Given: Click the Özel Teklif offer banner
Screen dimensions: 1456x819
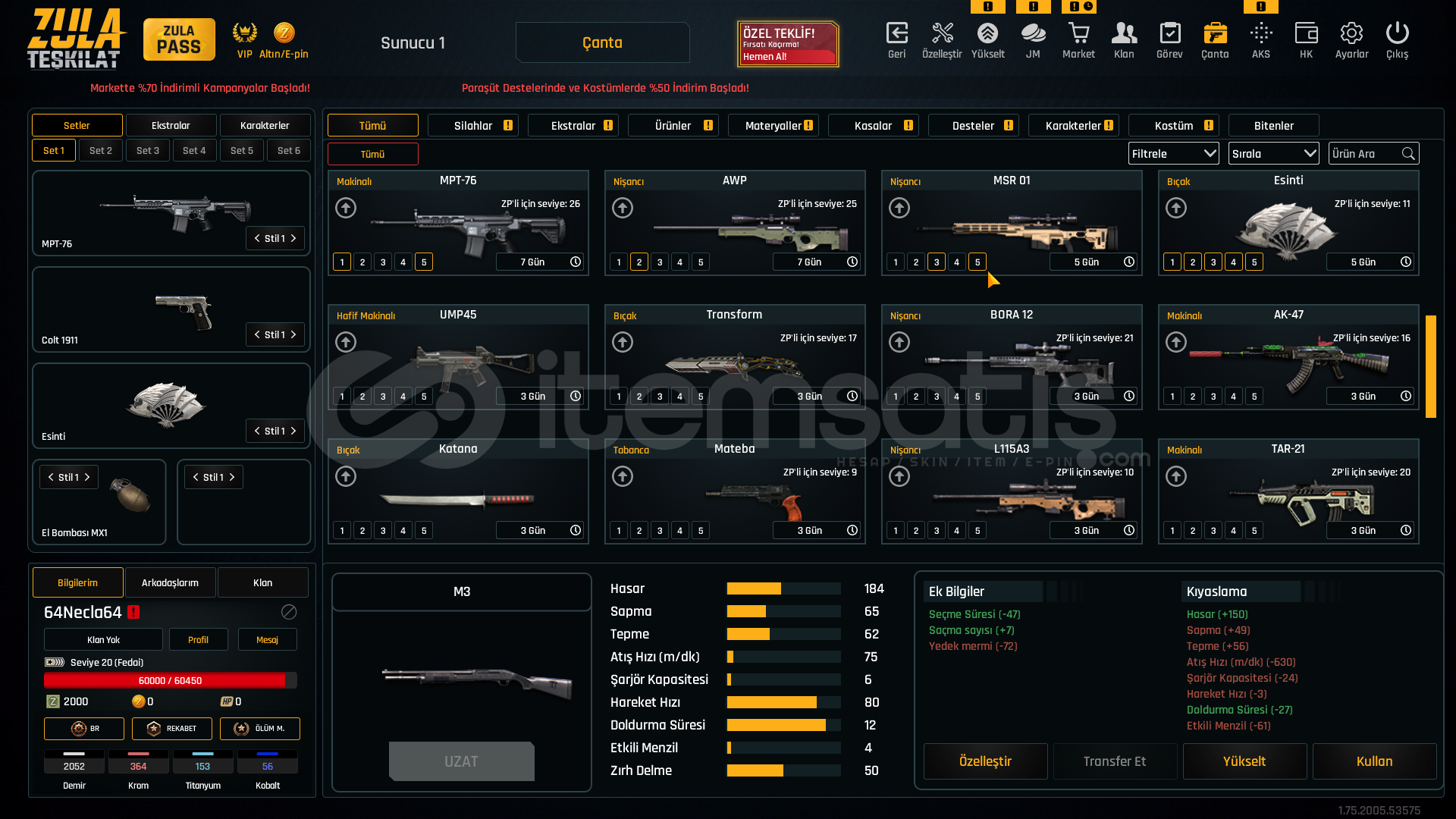Looking at the screenshot, I should pos(788,43).
